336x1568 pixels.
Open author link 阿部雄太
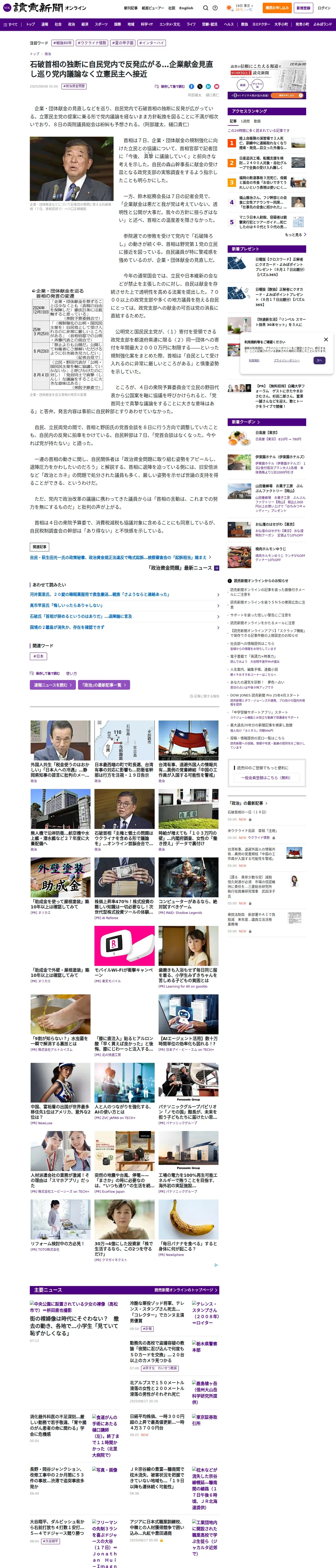194,95
